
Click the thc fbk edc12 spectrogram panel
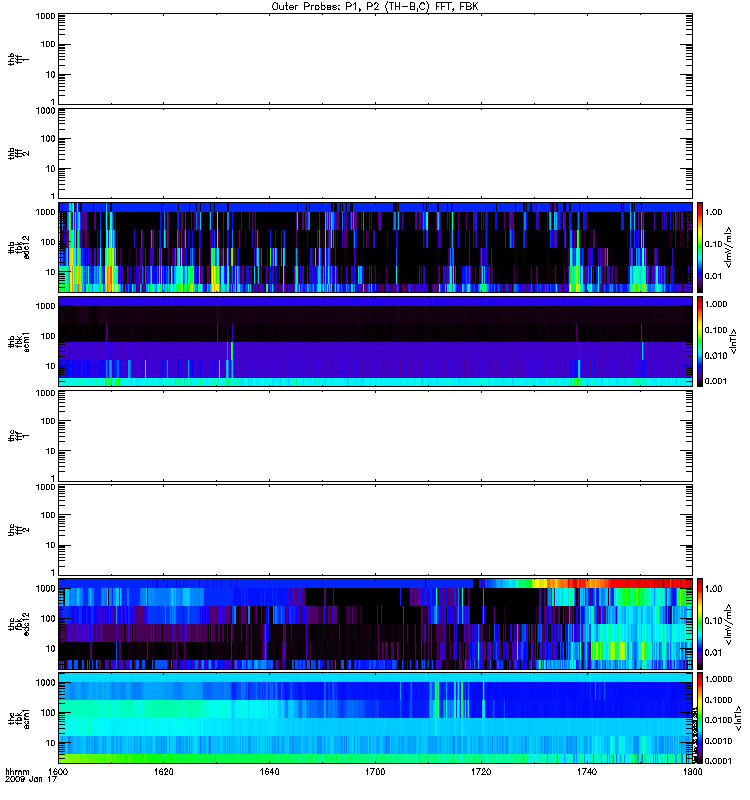[x=375, y=624]
